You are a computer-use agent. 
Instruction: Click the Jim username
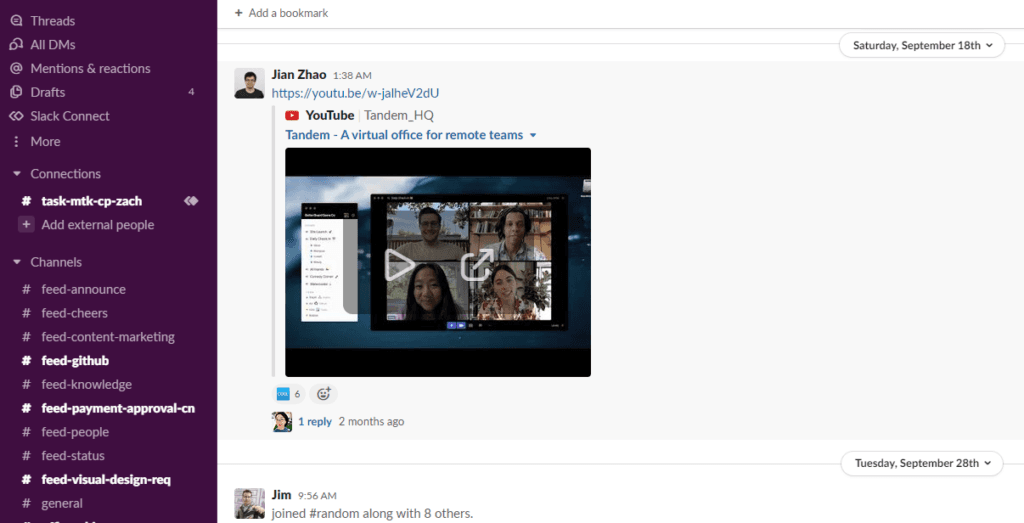(281, 495)
